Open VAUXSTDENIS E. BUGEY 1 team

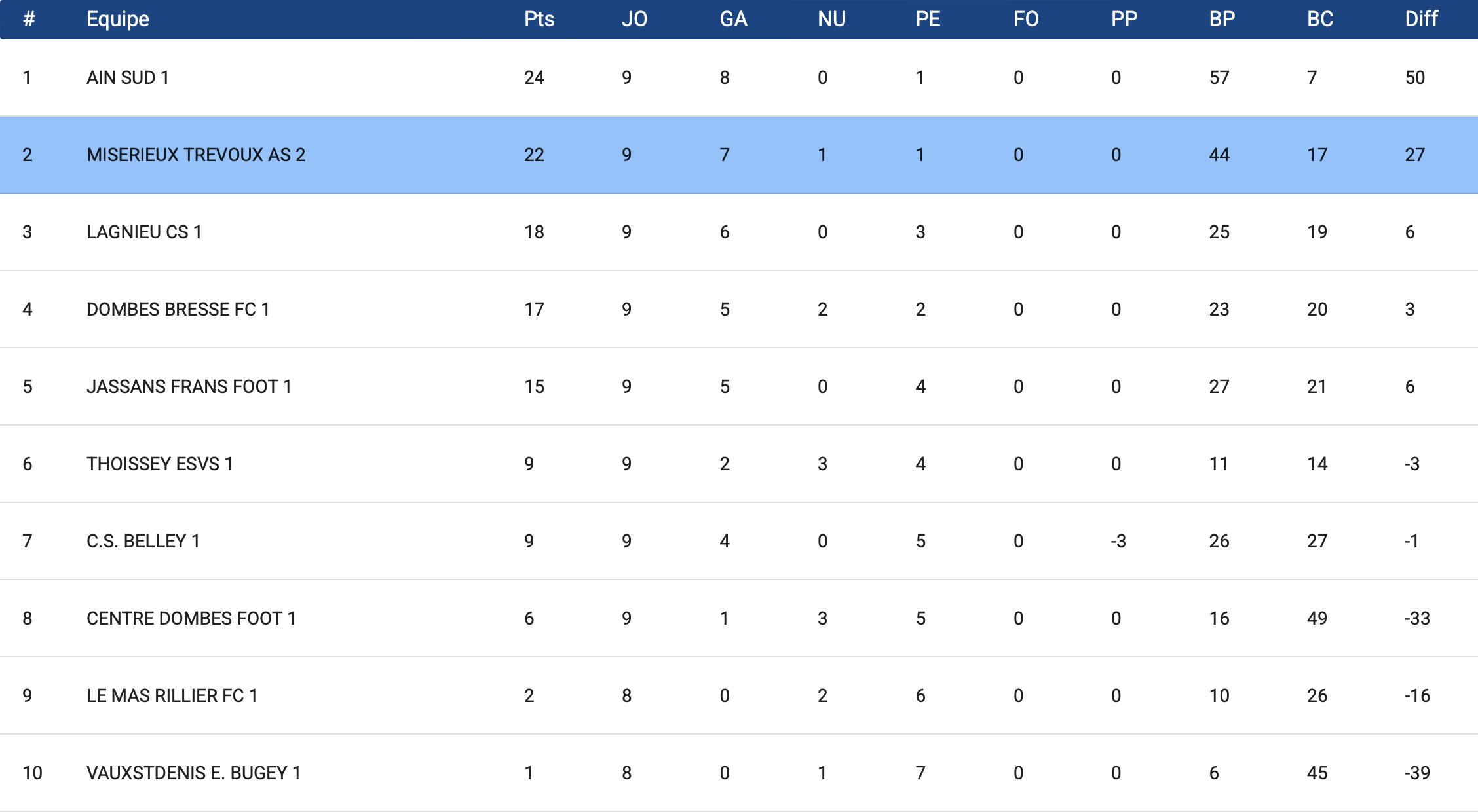[193, 773]
